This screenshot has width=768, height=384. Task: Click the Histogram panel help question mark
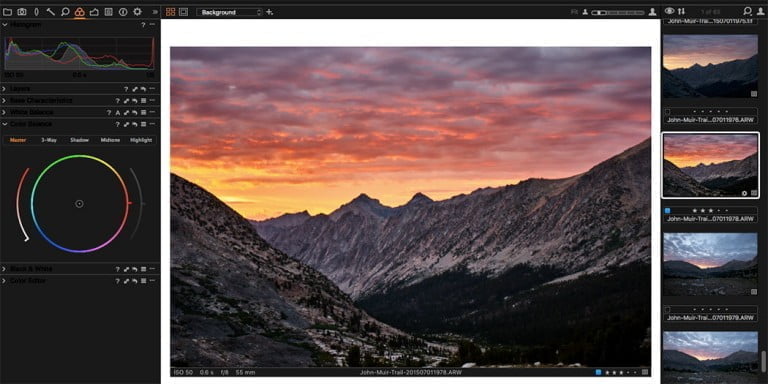(x=144, y=24)
